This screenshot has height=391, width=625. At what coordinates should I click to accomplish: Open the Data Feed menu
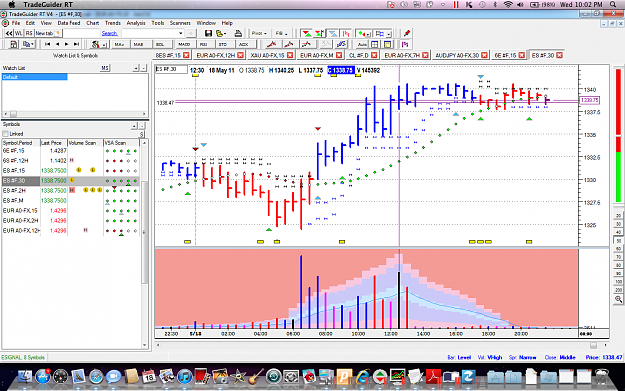click(69, 23)
